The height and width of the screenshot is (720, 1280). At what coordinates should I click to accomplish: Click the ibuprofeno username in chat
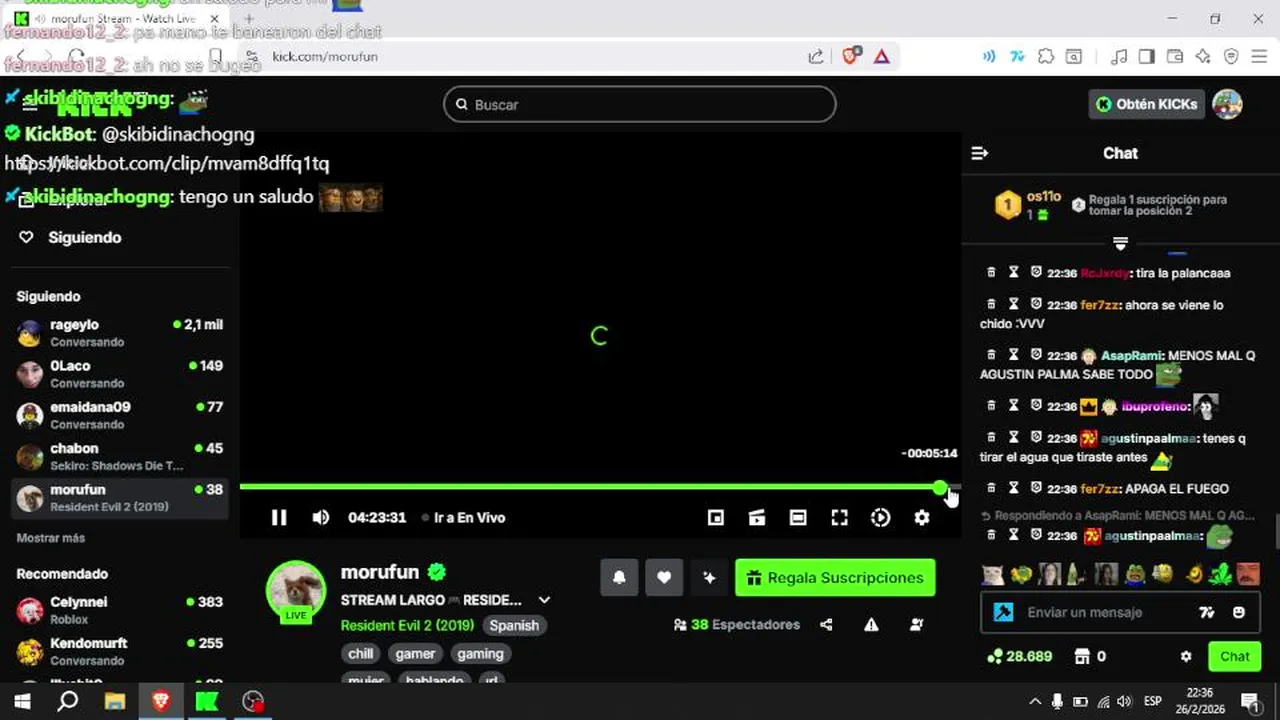coord(1154,406)
